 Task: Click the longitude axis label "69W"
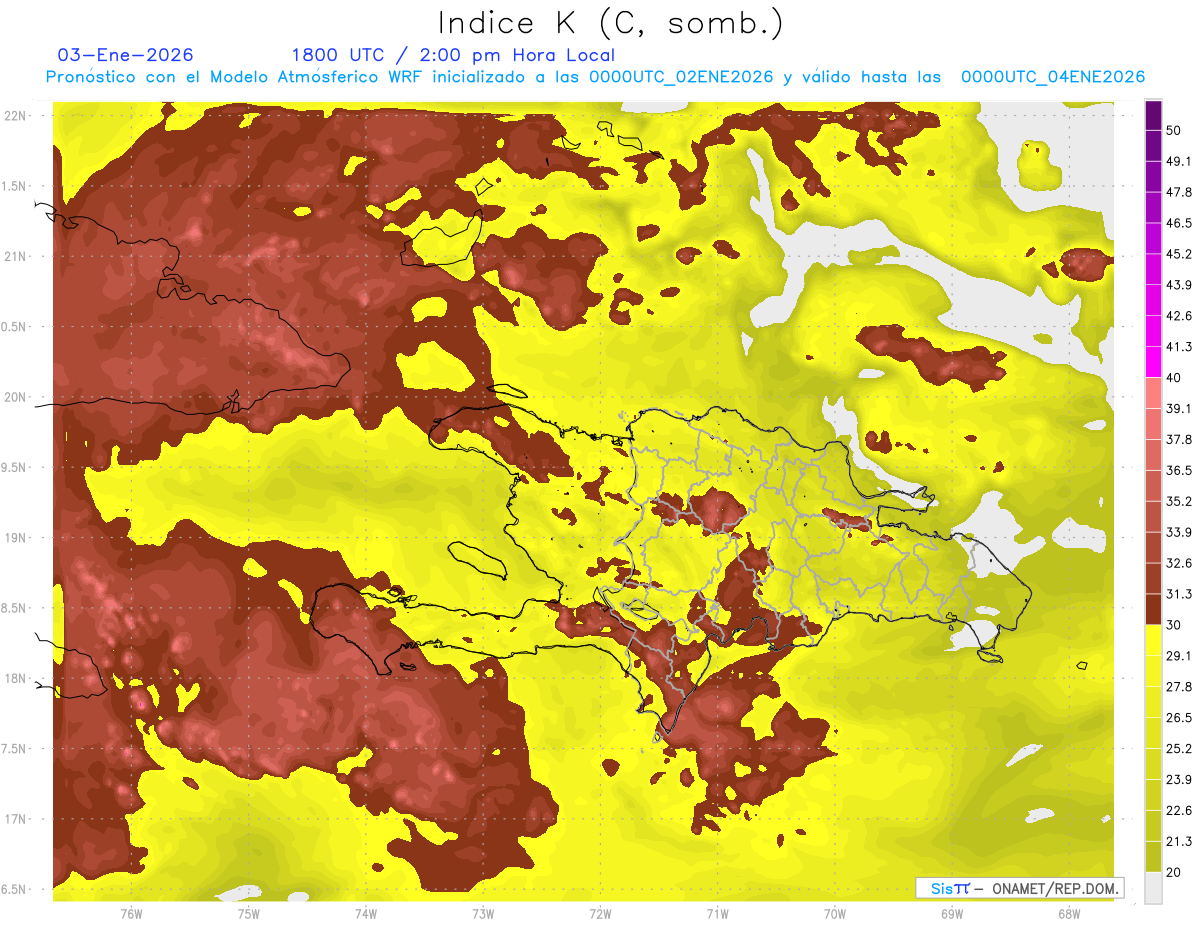click(x=951, y=913)
